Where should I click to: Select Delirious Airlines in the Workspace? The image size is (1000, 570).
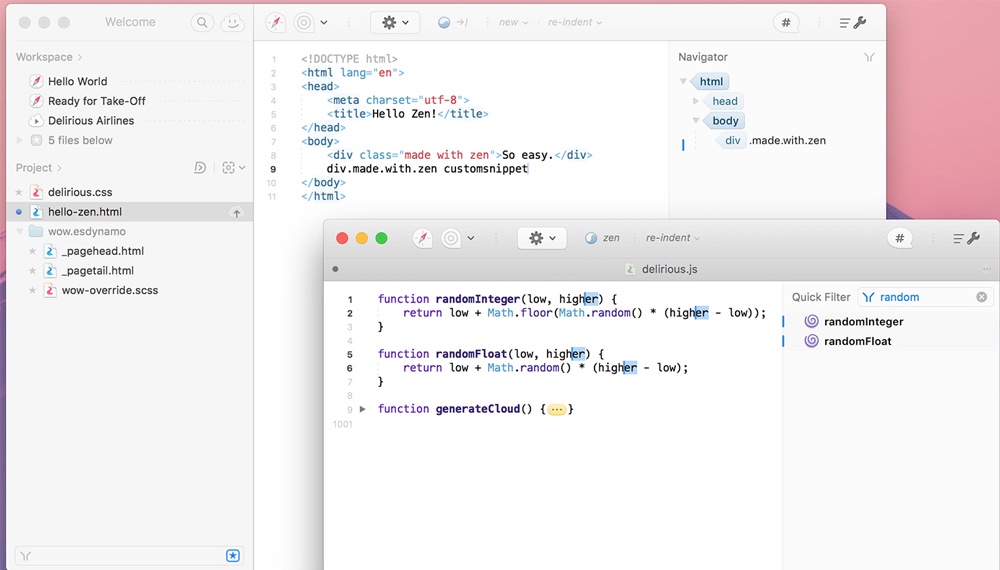90,121
